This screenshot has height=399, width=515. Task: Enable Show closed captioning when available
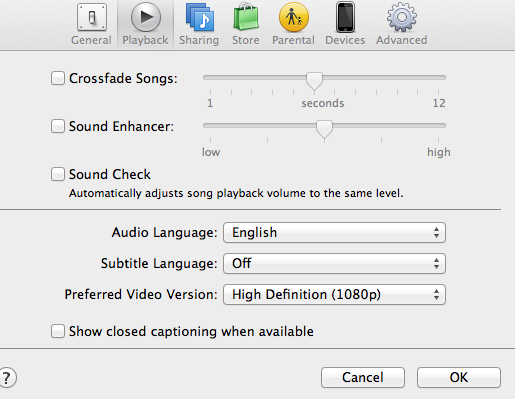click(58, 331)
